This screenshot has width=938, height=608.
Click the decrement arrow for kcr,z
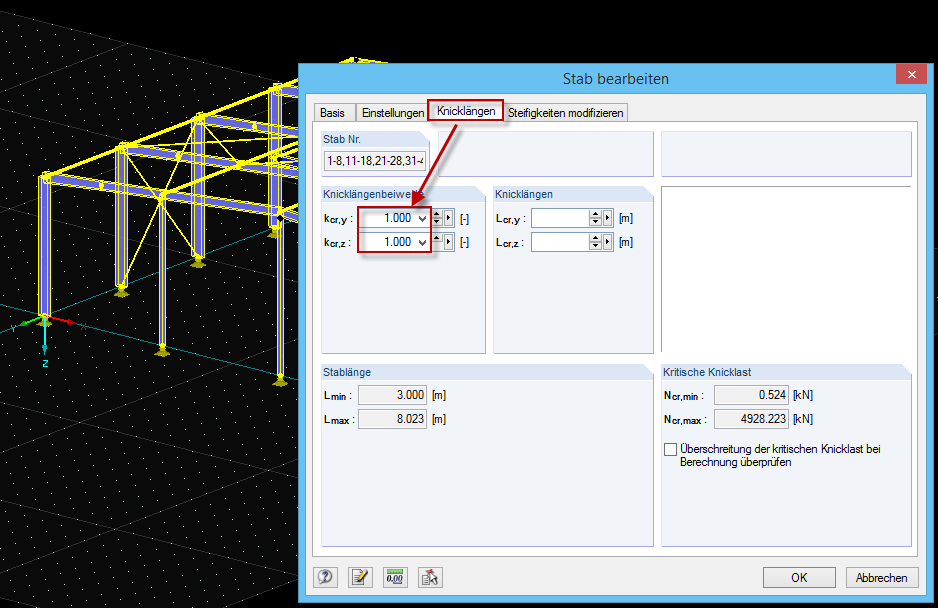(437, 245)
